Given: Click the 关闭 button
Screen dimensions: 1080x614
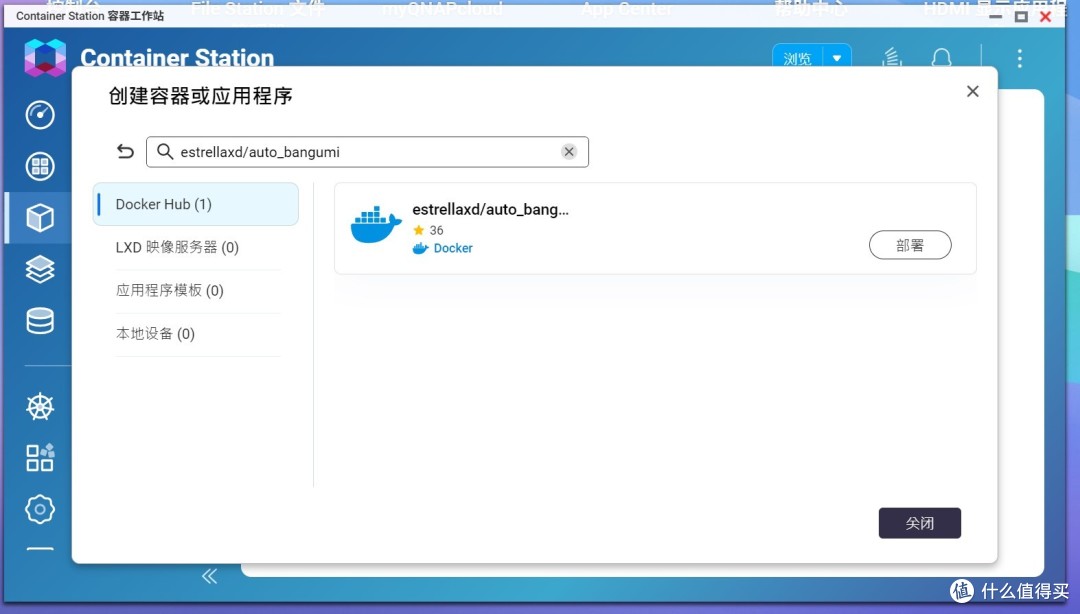Looking at the screenshot, I should click(x=920, y=523).
